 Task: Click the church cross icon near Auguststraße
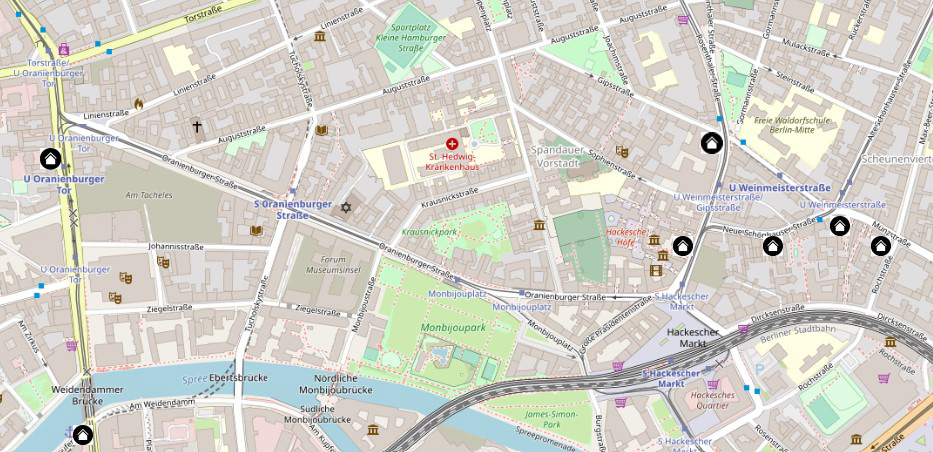point(197,127)
